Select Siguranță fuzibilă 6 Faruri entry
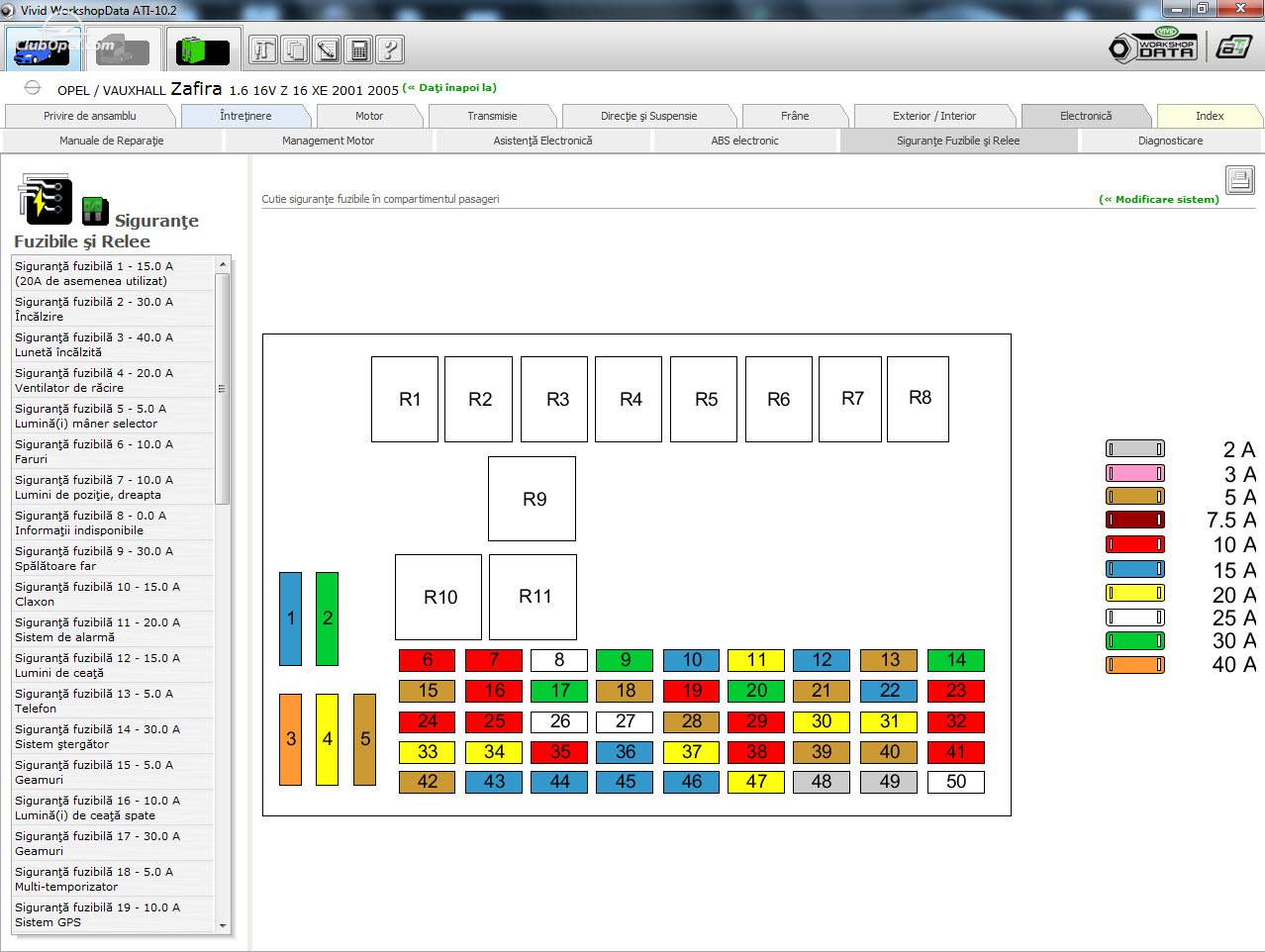 tap(113, 451)
